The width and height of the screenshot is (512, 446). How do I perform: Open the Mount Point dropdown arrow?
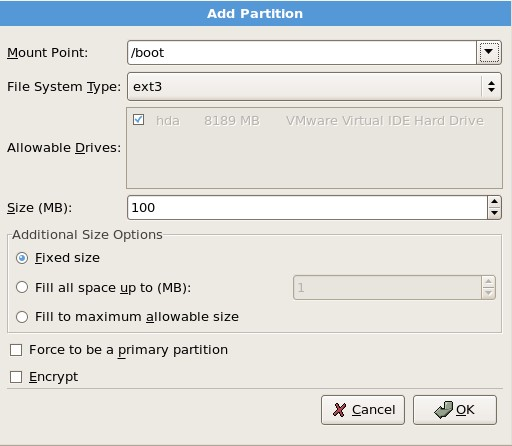tap(489, 52)
